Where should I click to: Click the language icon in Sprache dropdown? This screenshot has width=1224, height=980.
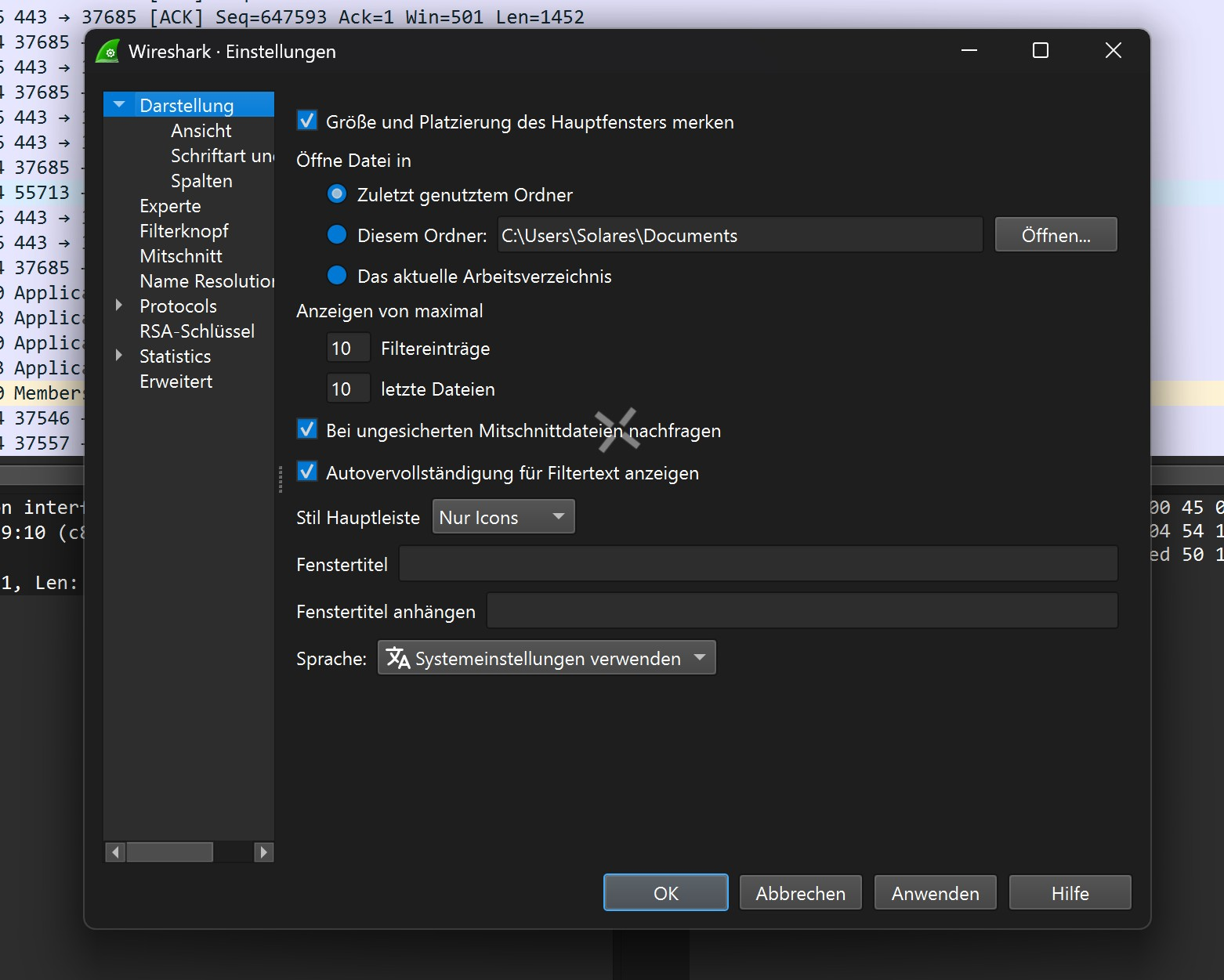click(398, 658)
